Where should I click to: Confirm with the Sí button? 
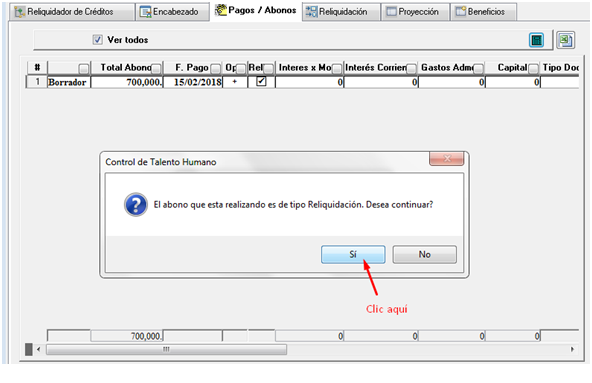(x=353, y=255)
